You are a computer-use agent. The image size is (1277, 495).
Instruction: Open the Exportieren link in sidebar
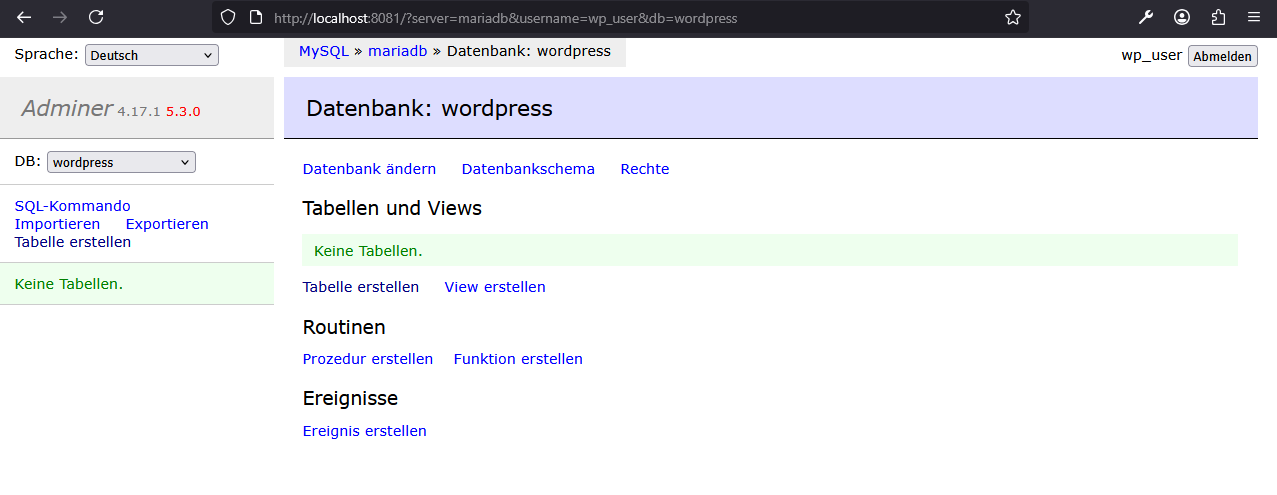[166, 224]
